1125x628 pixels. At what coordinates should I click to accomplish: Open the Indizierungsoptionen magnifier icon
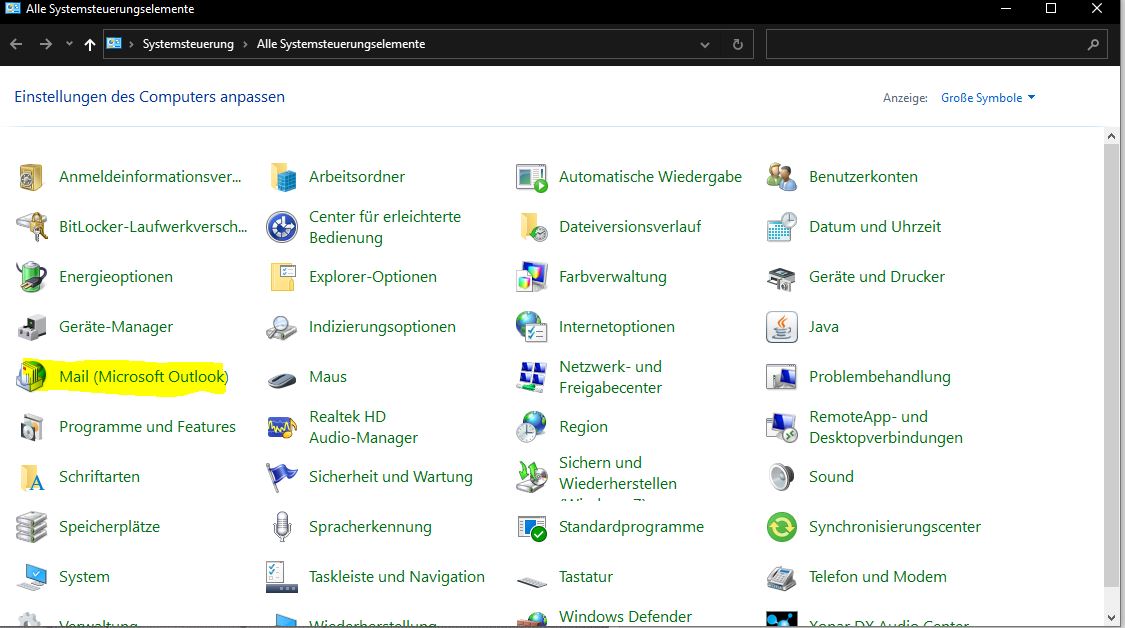tap(281, 327)
